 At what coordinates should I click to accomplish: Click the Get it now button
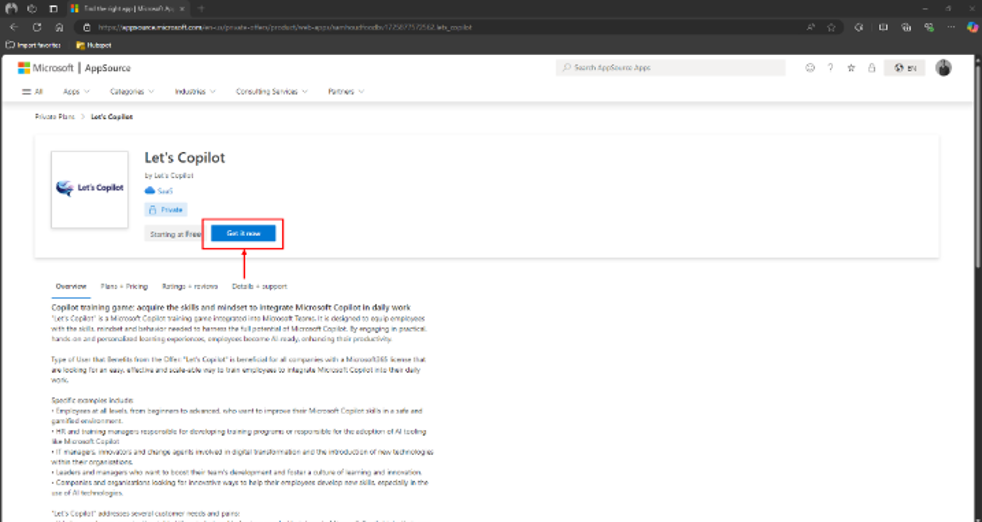(x=243, y=233)
